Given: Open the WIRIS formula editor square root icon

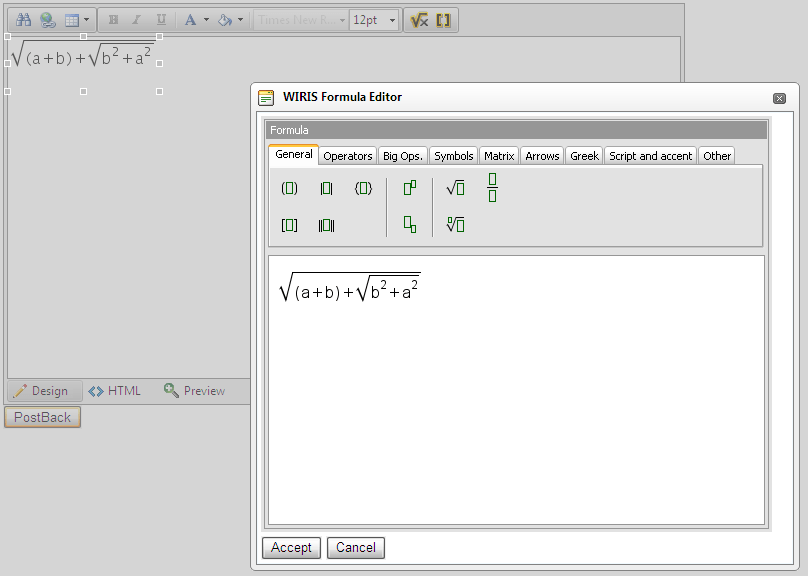Looking at the screenshot, I should click(x=419, y=20).
